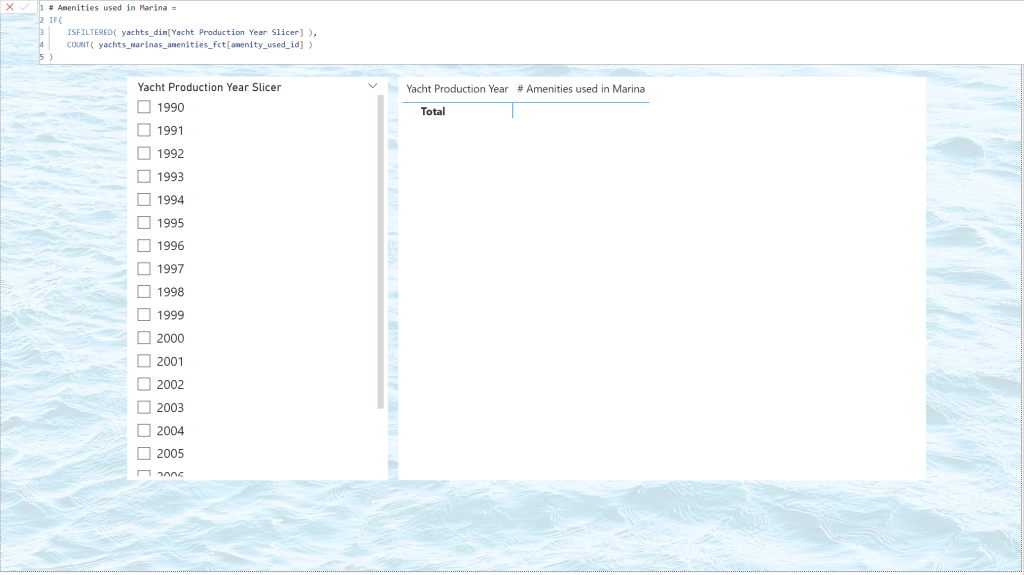Screen dimensions: 1024x575
Task: Click the # Amenities used in Marina header
Action: pos(581,89)
